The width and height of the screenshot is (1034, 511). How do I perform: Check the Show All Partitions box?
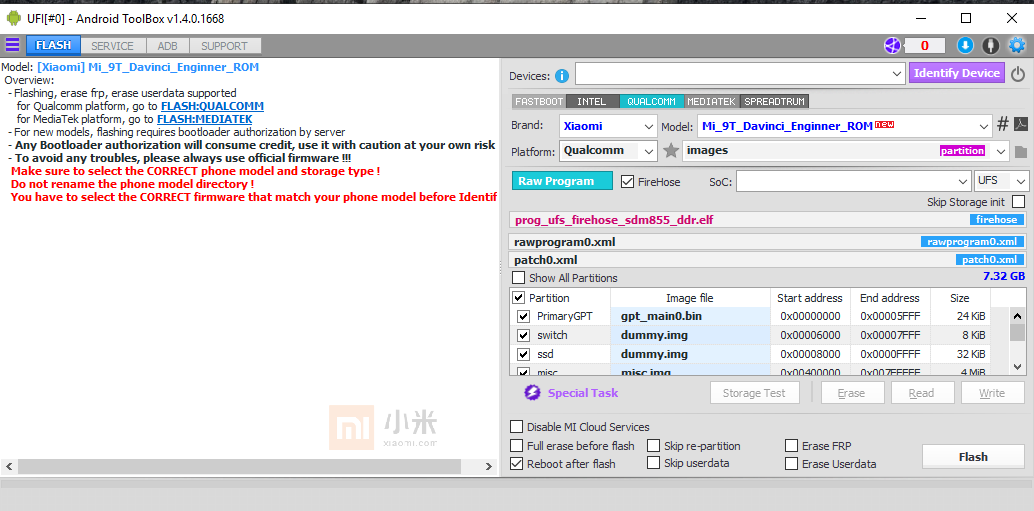pos(519,278)
